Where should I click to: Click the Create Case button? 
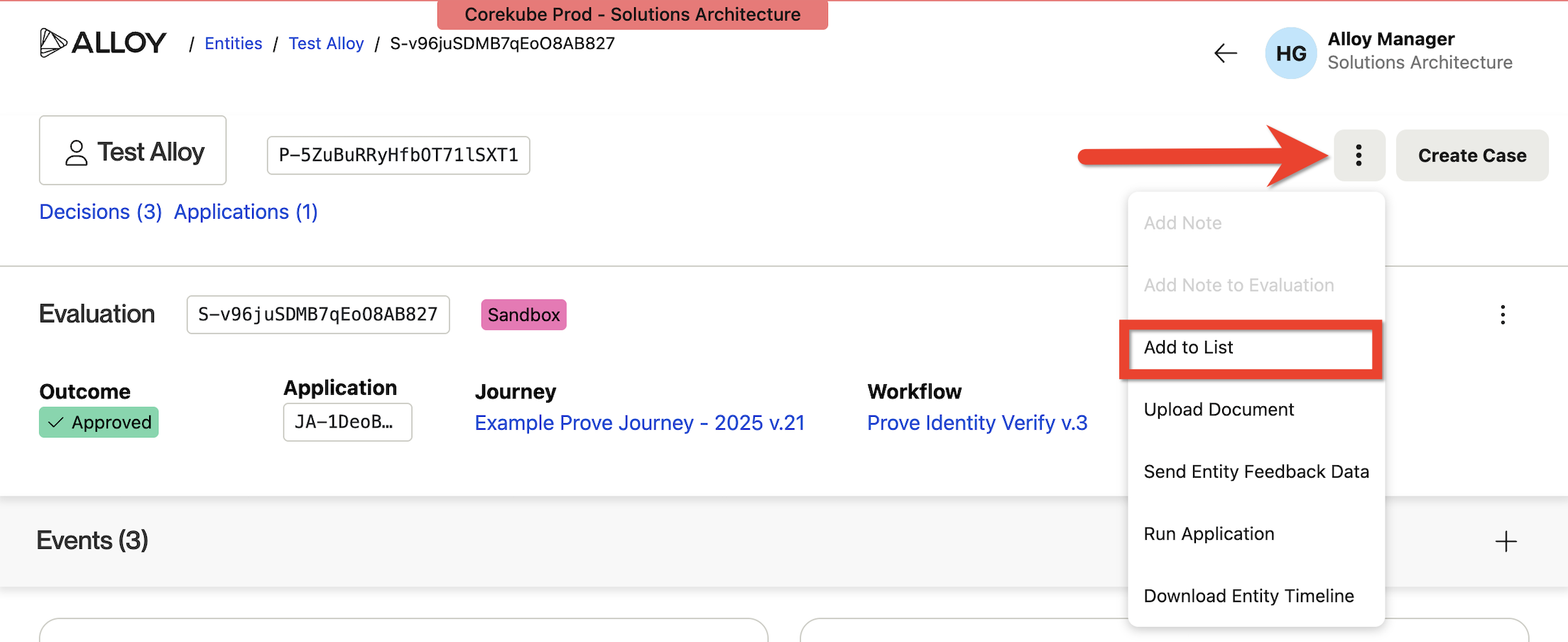pos(1471,156)
